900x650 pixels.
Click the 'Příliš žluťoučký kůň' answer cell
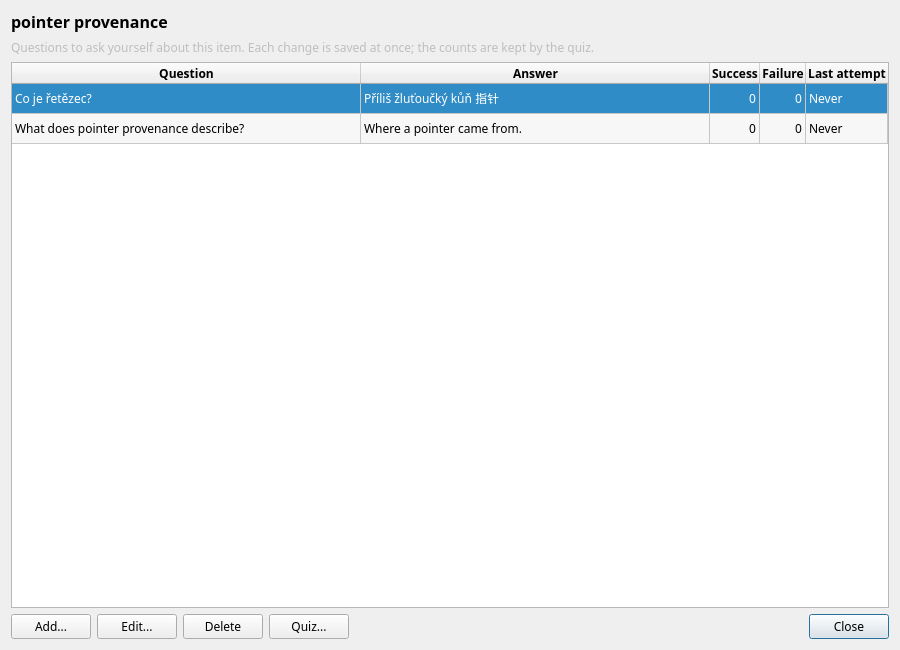click(x=535, y=99)
